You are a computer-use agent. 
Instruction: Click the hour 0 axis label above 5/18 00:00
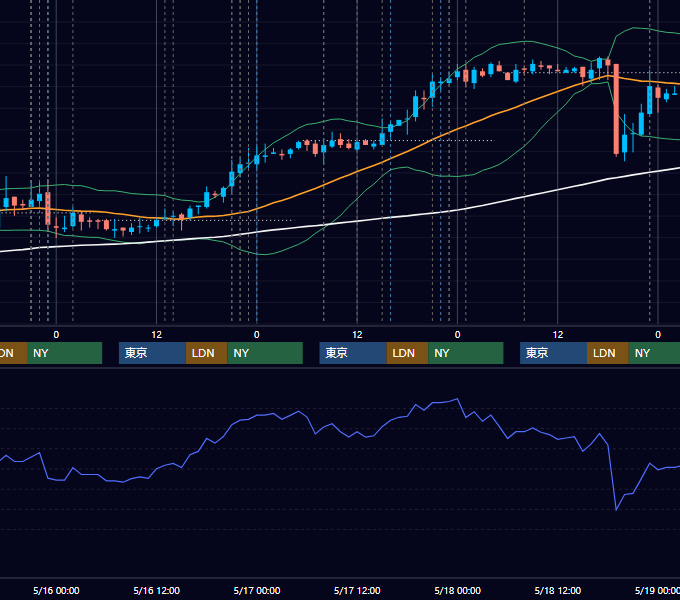(x=458, y=335)
